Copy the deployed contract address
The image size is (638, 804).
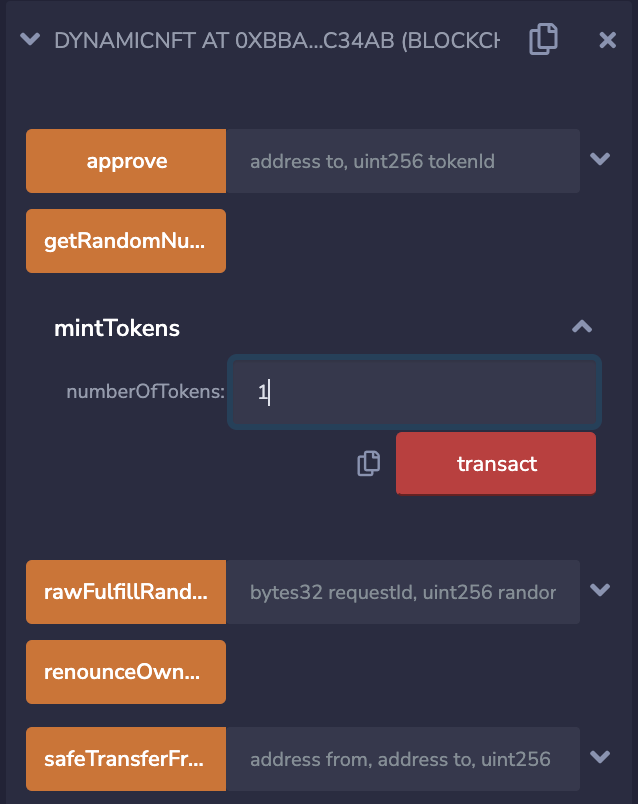click(543, 40)
